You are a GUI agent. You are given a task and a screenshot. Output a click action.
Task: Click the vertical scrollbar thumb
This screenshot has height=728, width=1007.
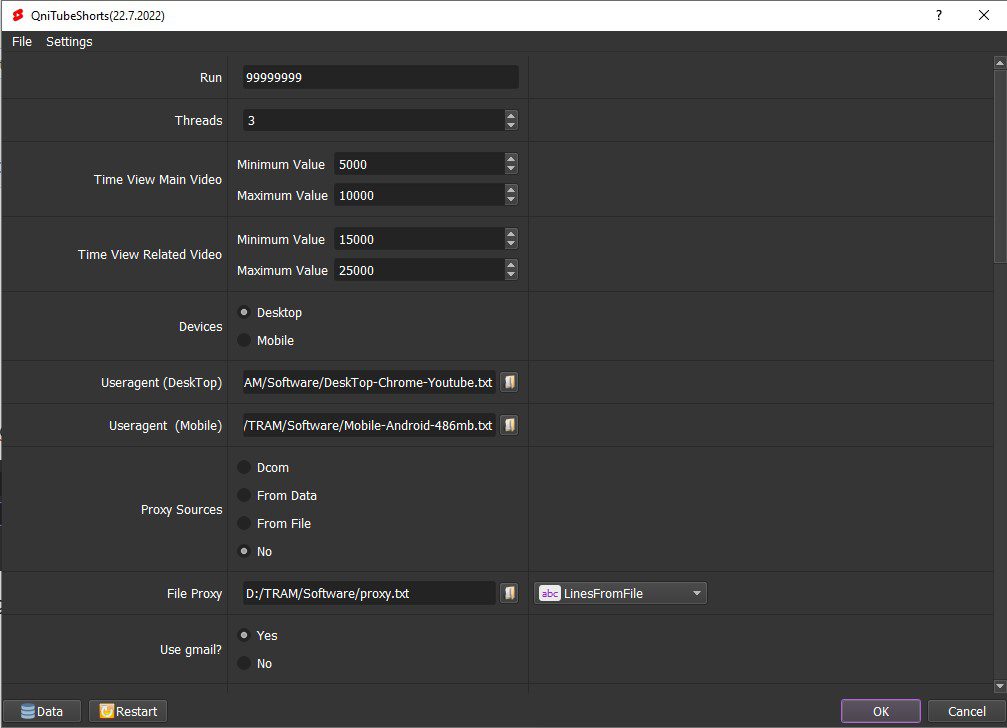point(1000,166)
